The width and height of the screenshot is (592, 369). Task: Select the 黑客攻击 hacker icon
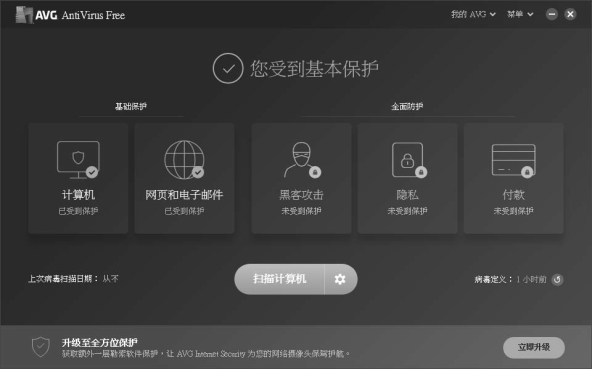[302, 160]
